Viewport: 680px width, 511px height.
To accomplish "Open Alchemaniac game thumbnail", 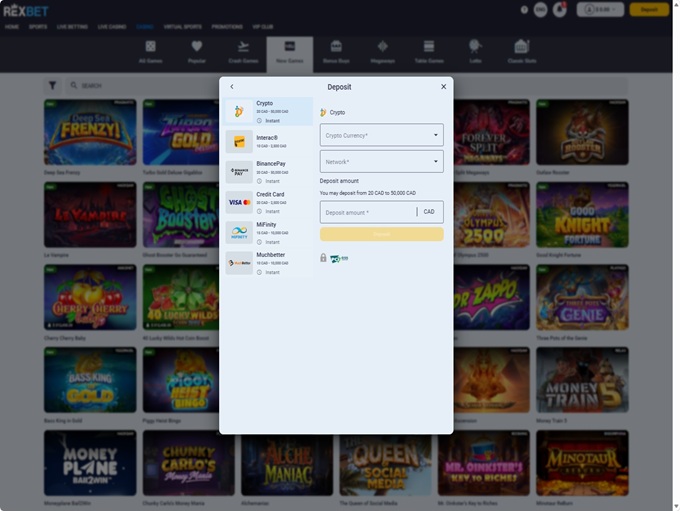I will click(x=287, y=465).
